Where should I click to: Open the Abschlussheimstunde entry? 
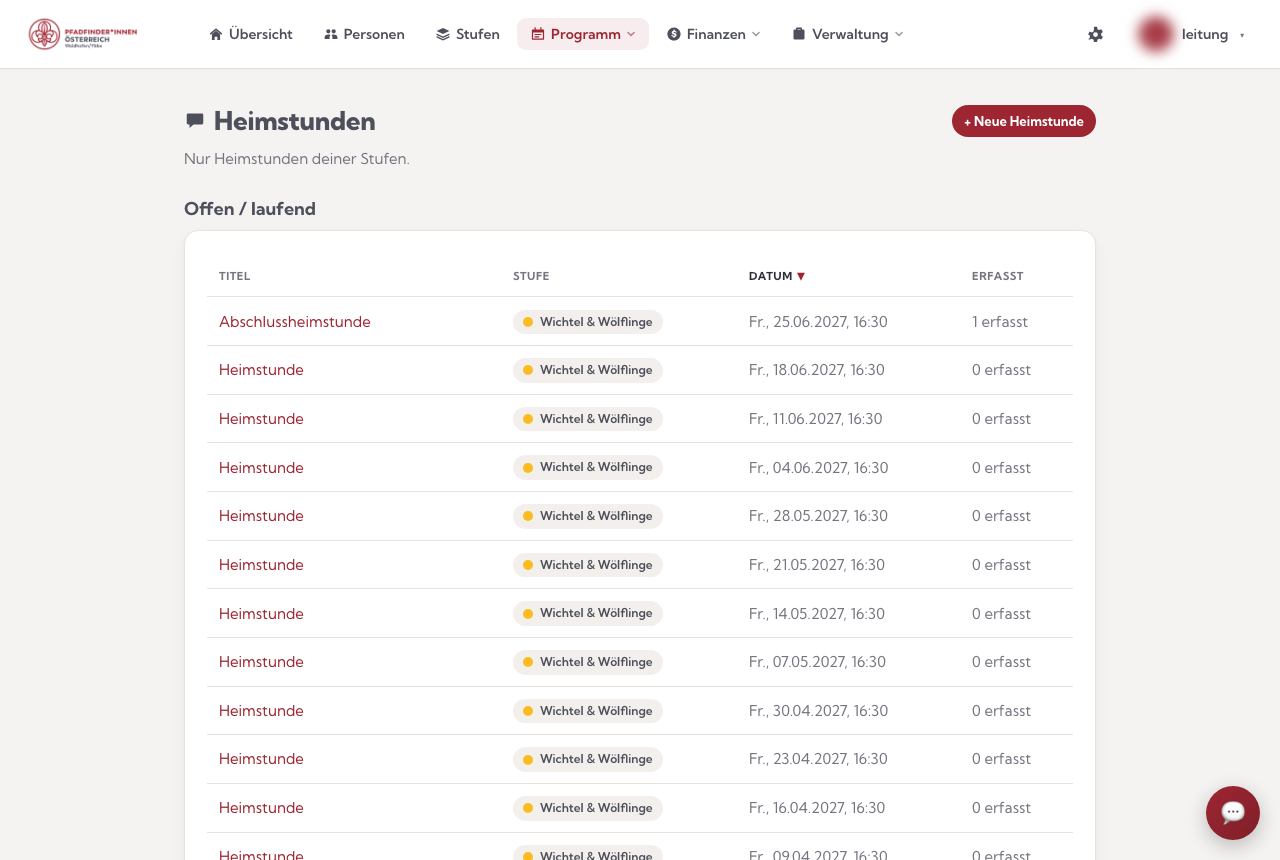pos(295,322)
